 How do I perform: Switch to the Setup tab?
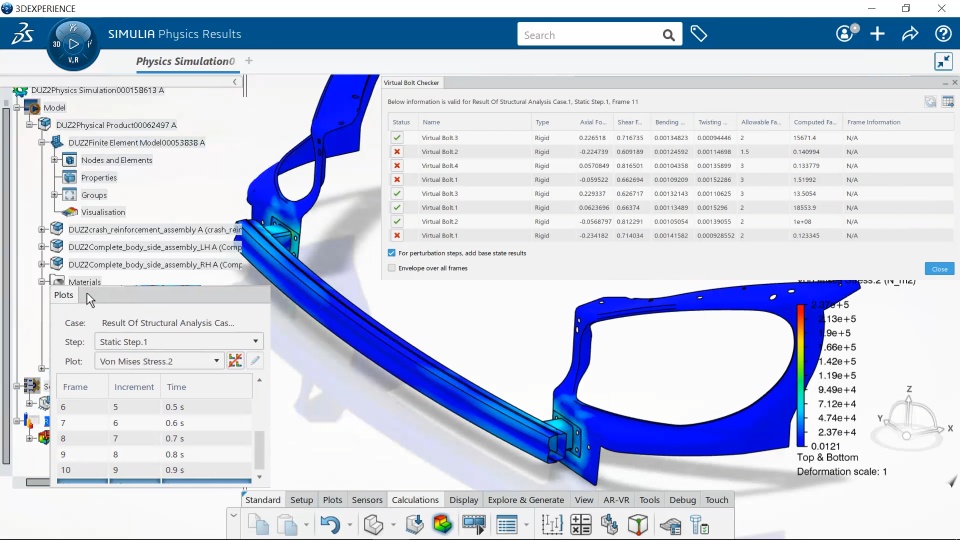pyautogui.click(x=301, y=500)
